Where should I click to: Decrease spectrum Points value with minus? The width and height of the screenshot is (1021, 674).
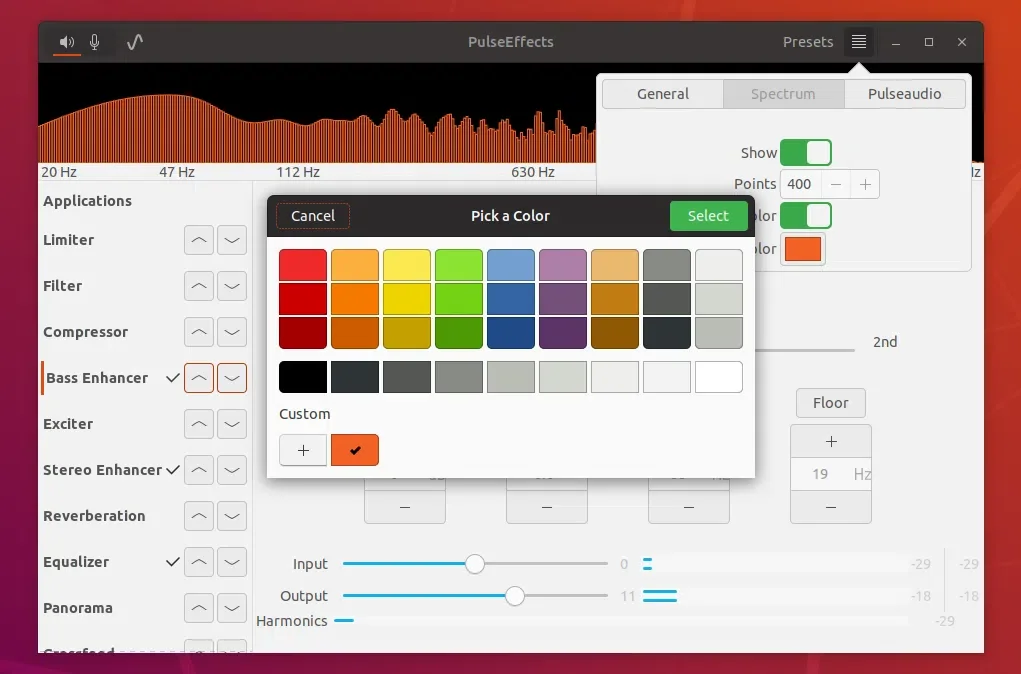[836, 184]
